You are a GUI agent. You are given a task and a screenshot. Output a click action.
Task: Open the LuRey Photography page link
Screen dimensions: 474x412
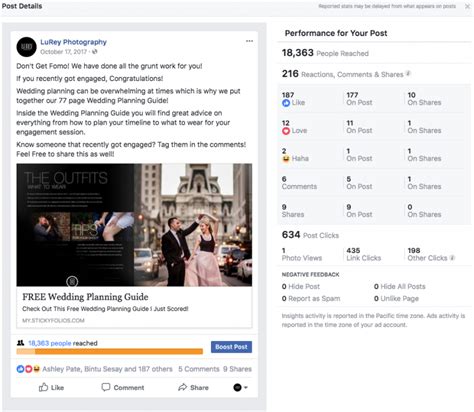point(73,42)
